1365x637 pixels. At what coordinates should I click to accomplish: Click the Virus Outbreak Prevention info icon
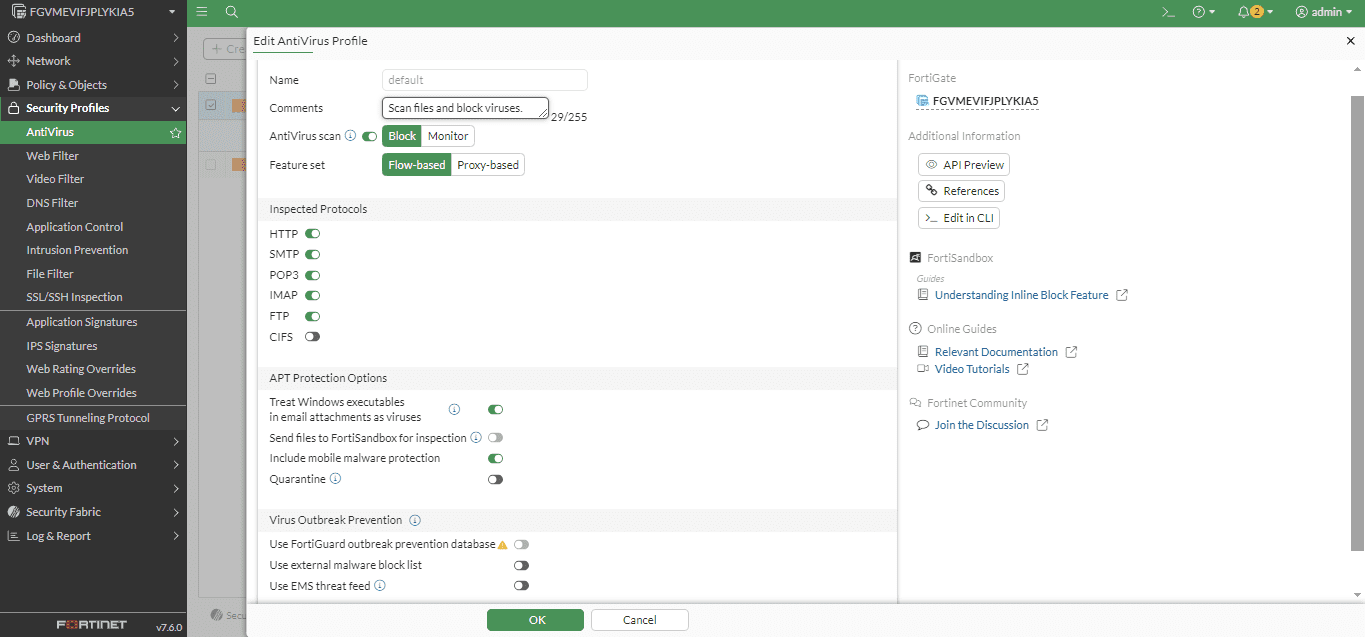pyautogui.click(x=415, y=520)
